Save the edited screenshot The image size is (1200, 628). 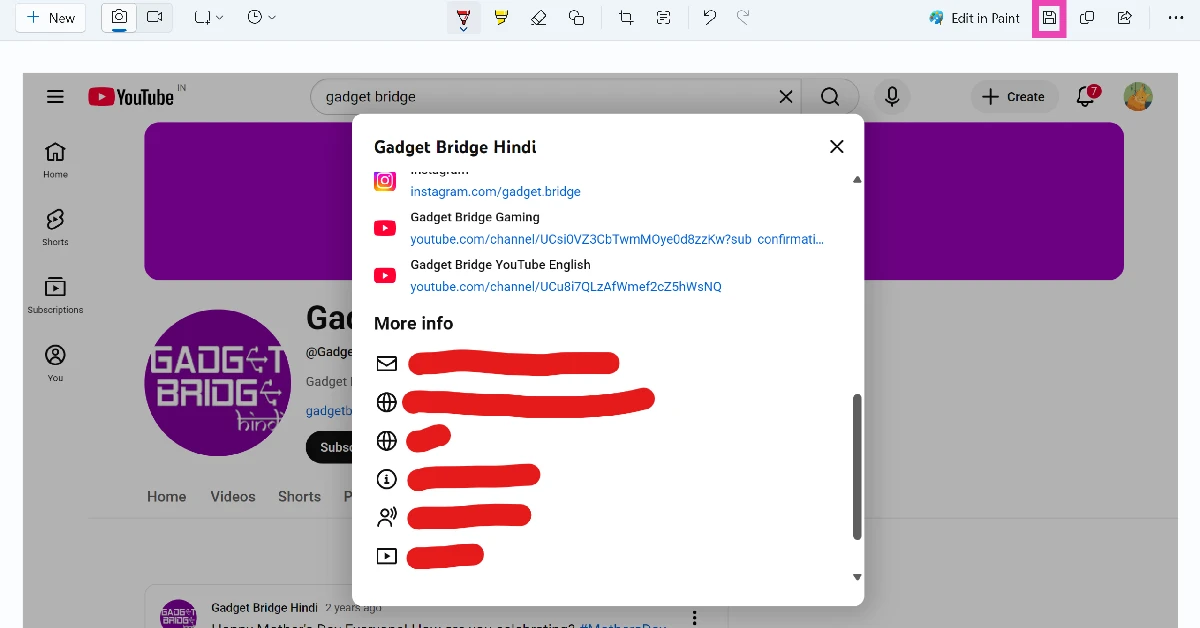(x=1049, y=17)
